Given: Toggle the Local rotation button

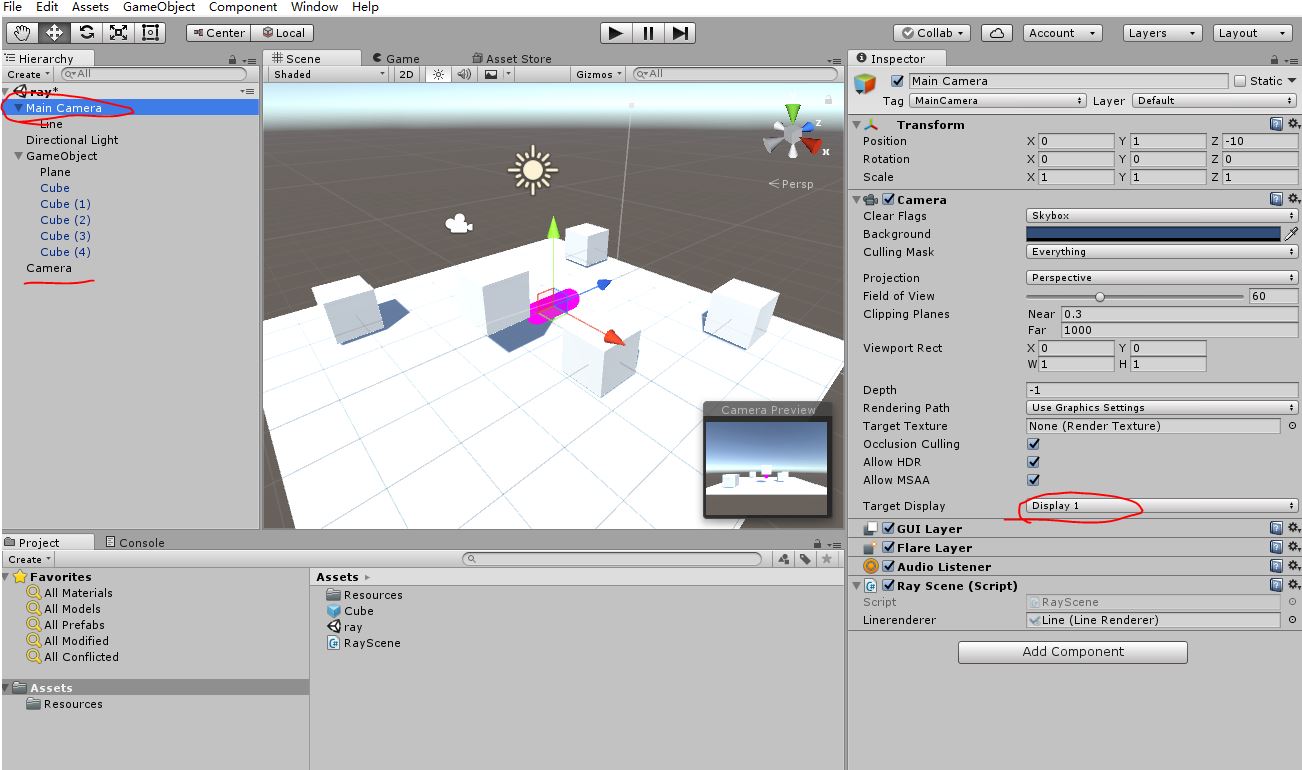Looking at the screenshot, I should [x=281, y=33].
